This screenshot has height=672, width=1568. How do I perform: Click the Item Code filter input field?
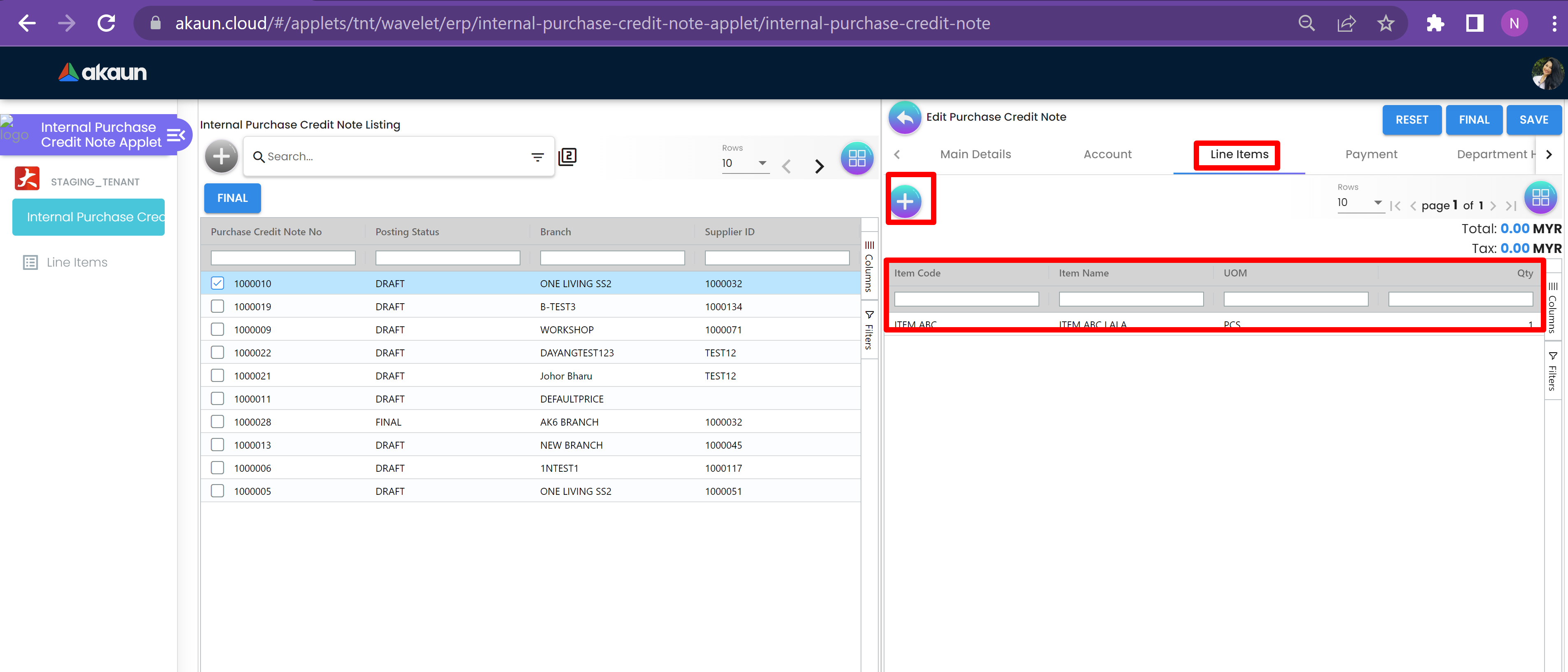966,299
